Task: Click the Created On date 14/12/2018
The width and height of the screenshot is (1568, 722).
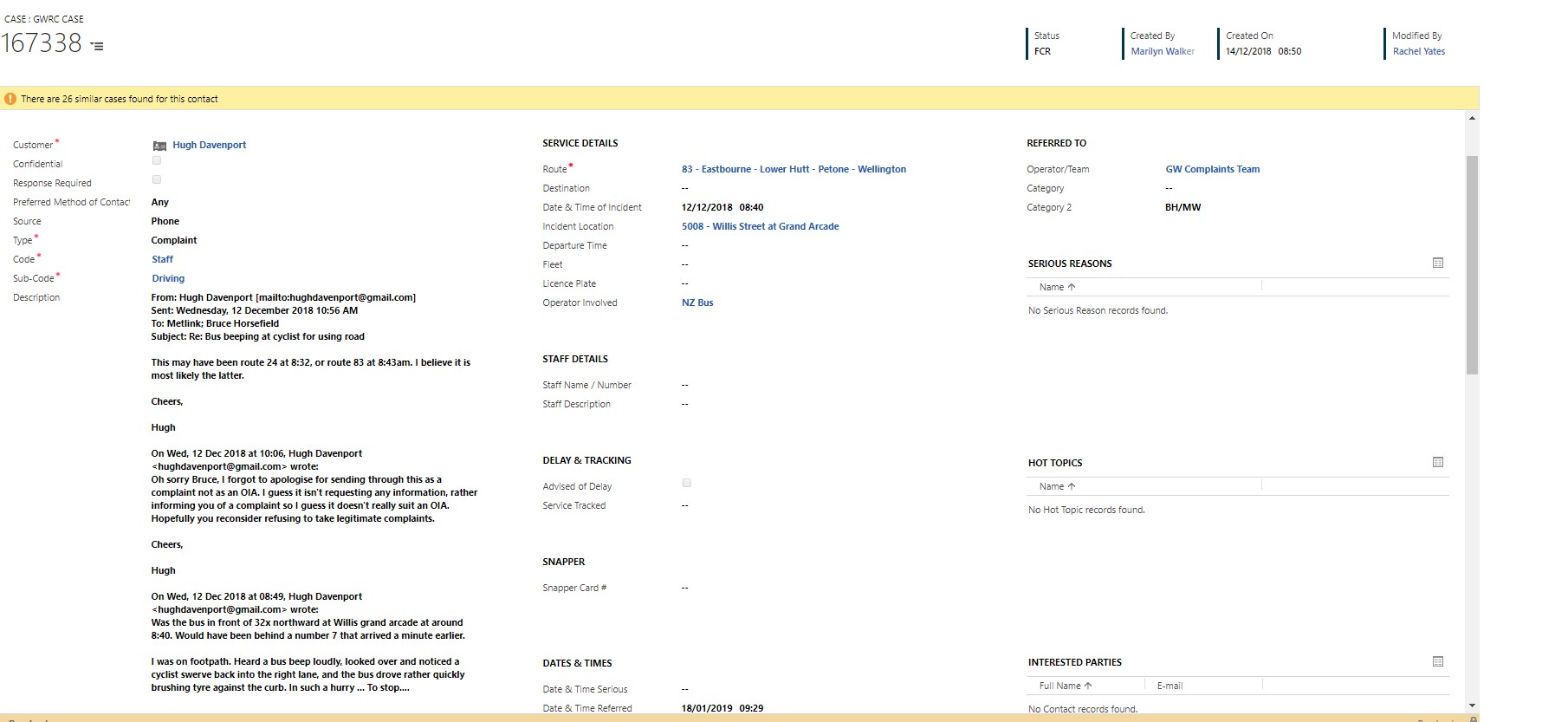Action: (x=1248, y=51)
